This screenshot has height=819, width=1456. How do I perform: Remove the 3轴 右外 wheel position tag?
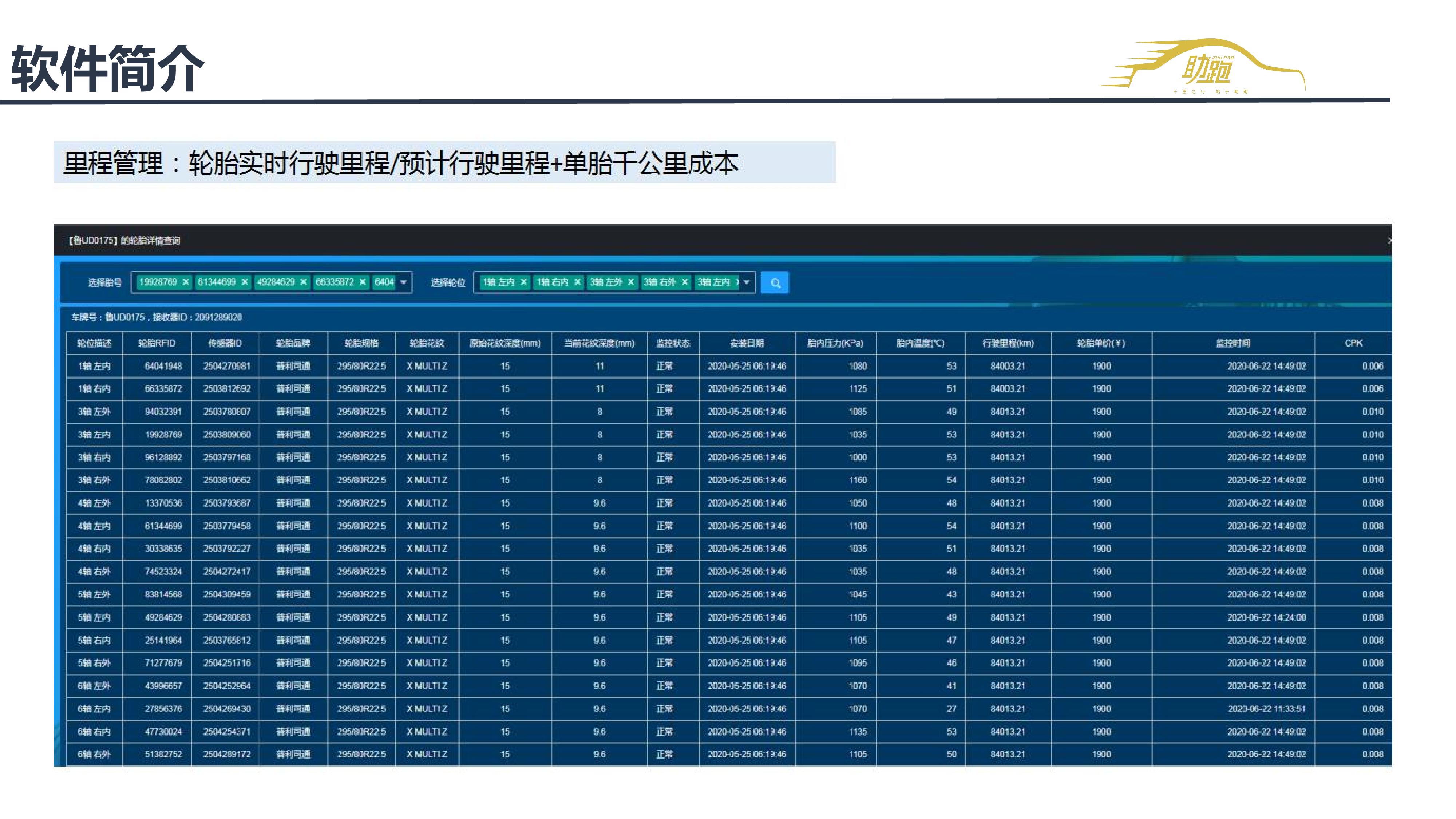[684, 282]
